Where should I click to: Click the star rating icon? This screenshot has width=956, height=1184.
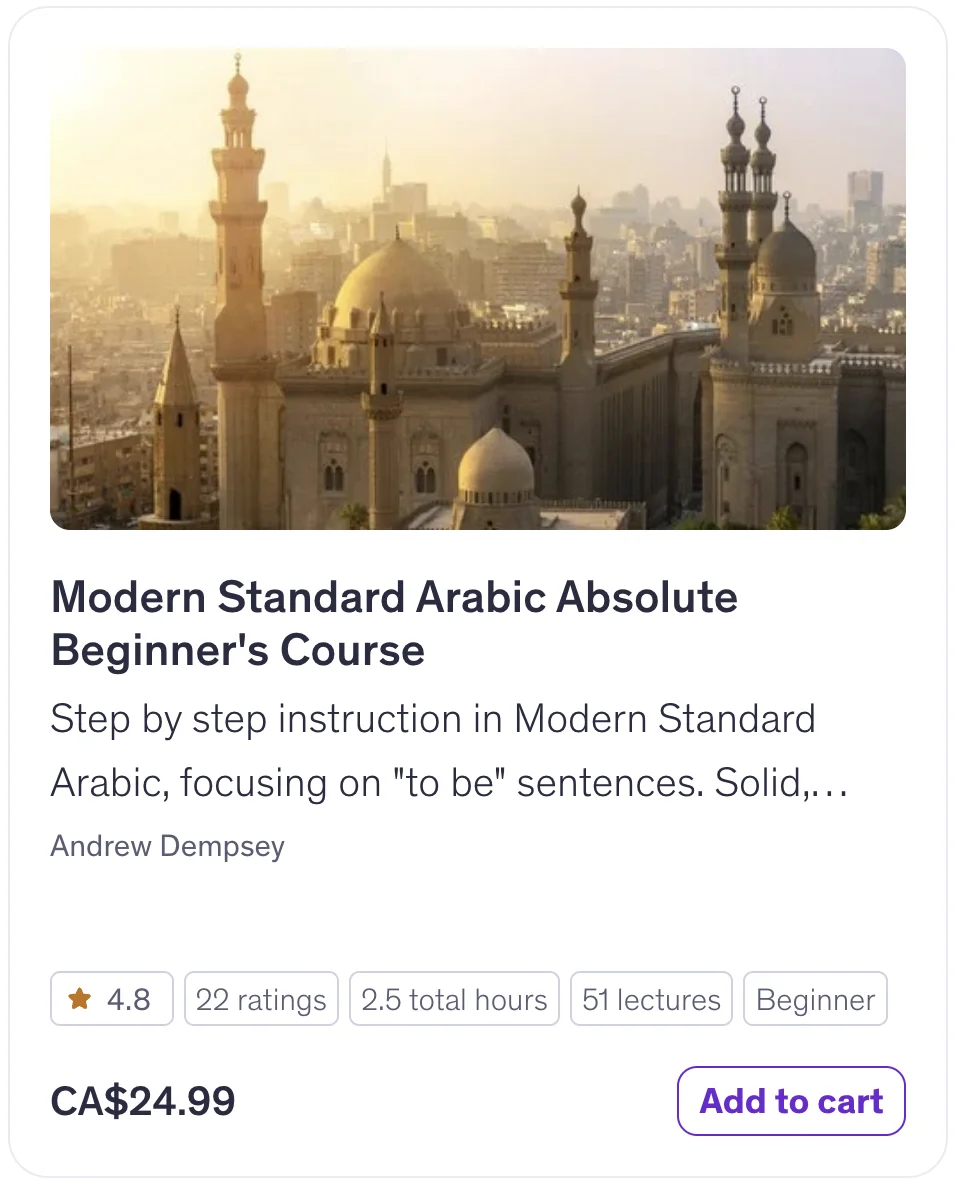(79, 998)
